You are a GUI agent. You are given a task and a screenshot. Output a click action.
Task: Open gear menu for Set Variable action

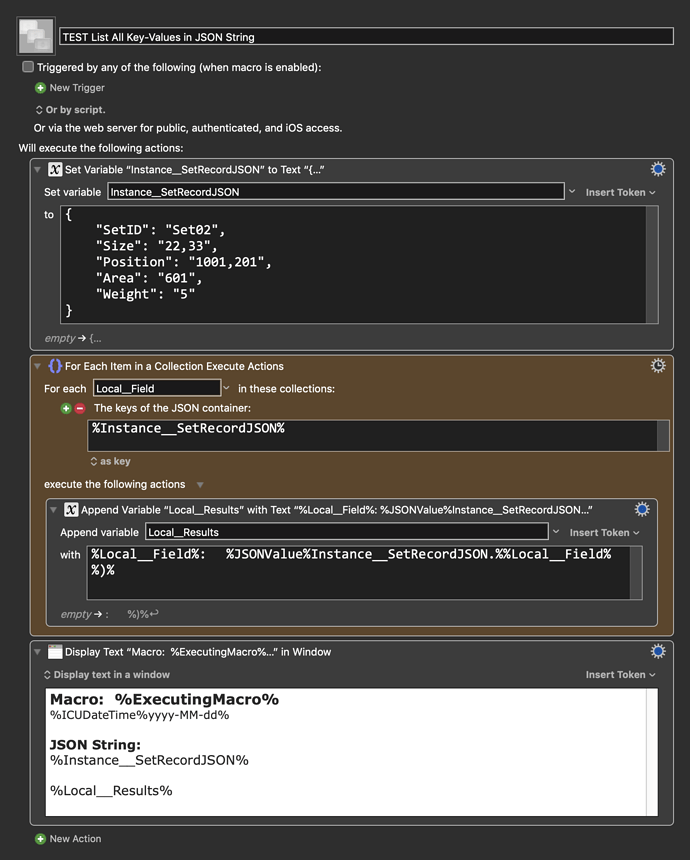point(658,169)
